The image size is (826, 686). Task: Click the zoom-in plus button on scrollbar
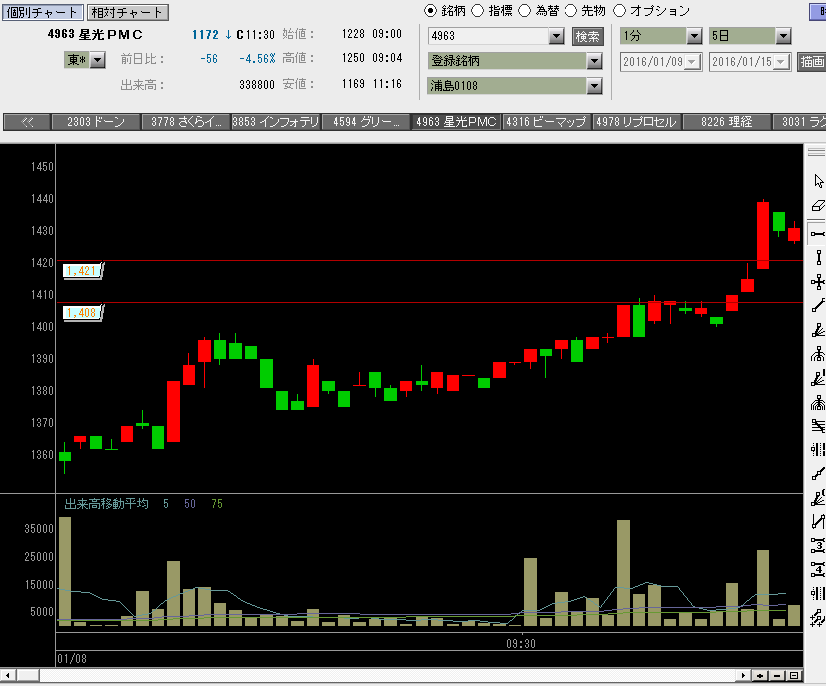760,675
